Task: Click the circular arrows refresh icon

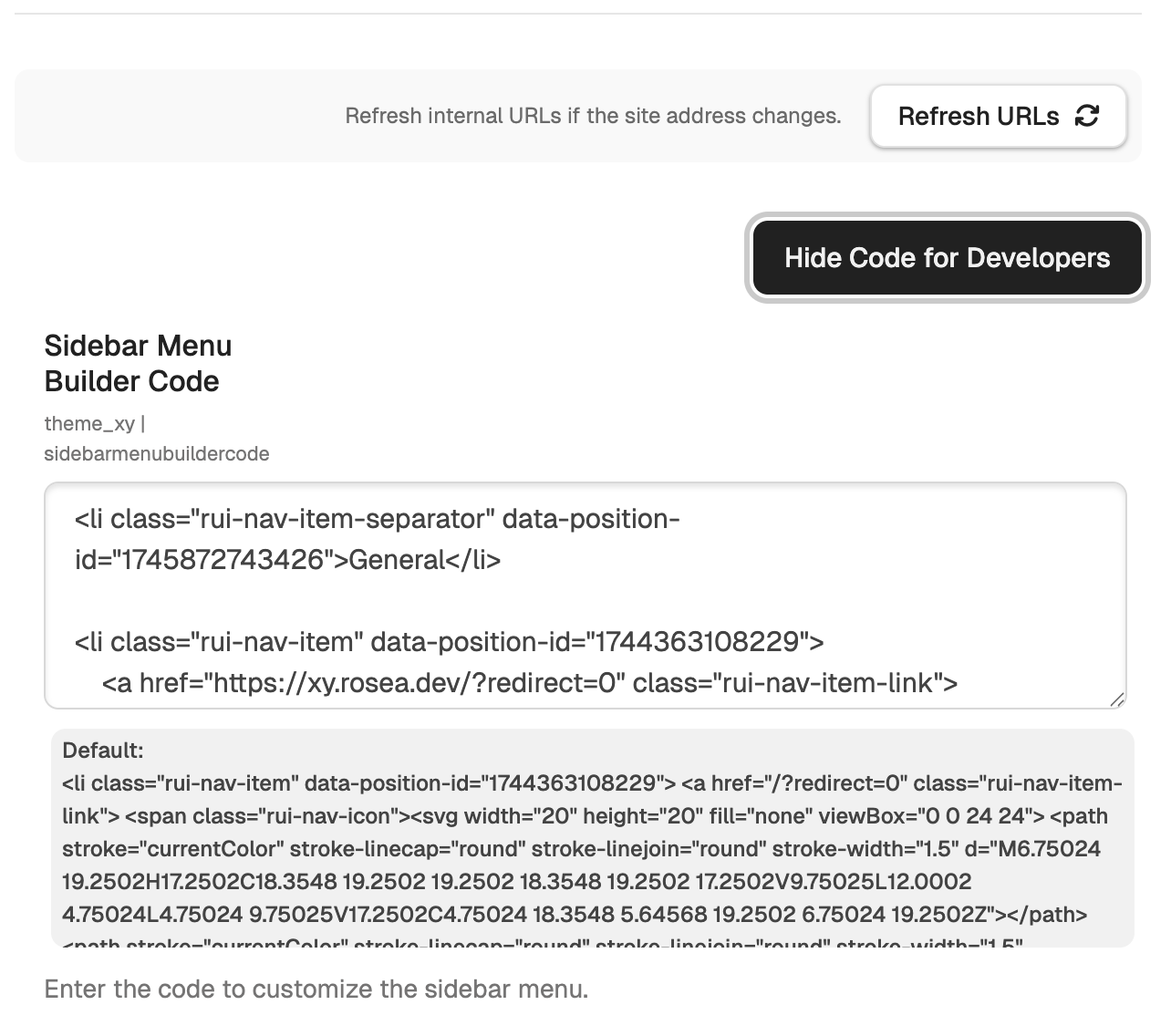Action: (1087, 116)
